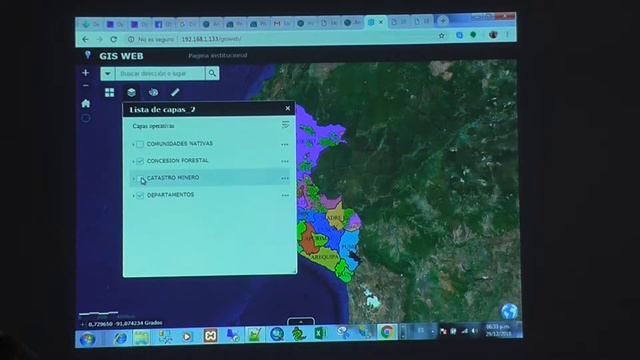Open the layer list stack icon
Image resolution: width=640 pixels, height=360 pixels.
click(x=131, y=93)
